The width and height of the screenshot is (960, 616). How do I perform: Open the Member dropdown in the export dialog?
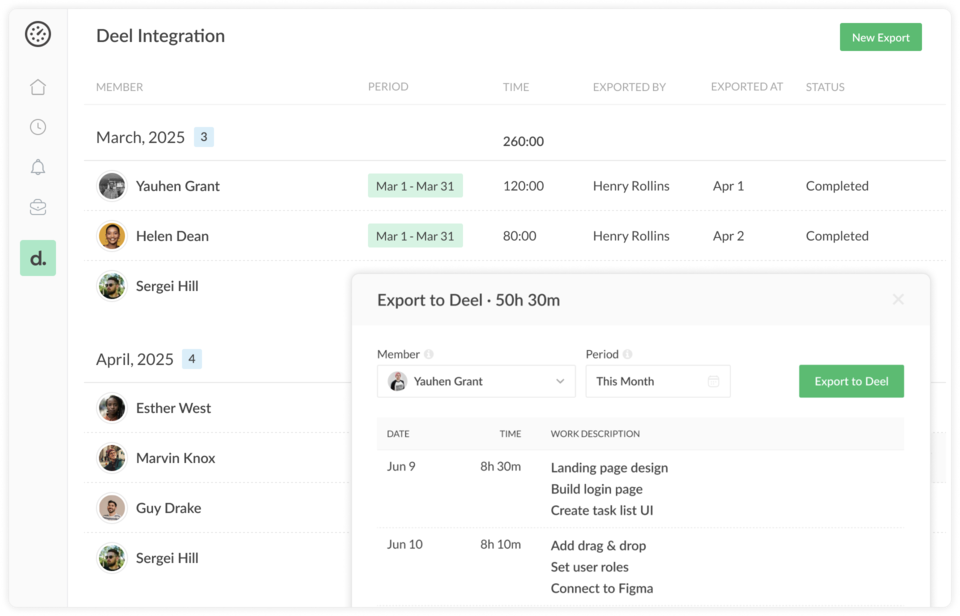click(476, 381)
